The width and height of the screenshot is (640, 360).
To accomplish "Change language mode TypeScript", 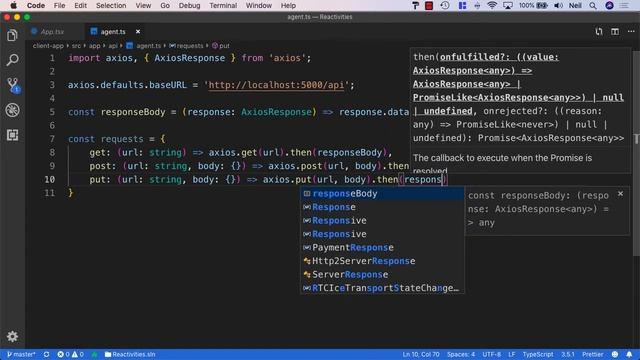I will click(538, 354).
